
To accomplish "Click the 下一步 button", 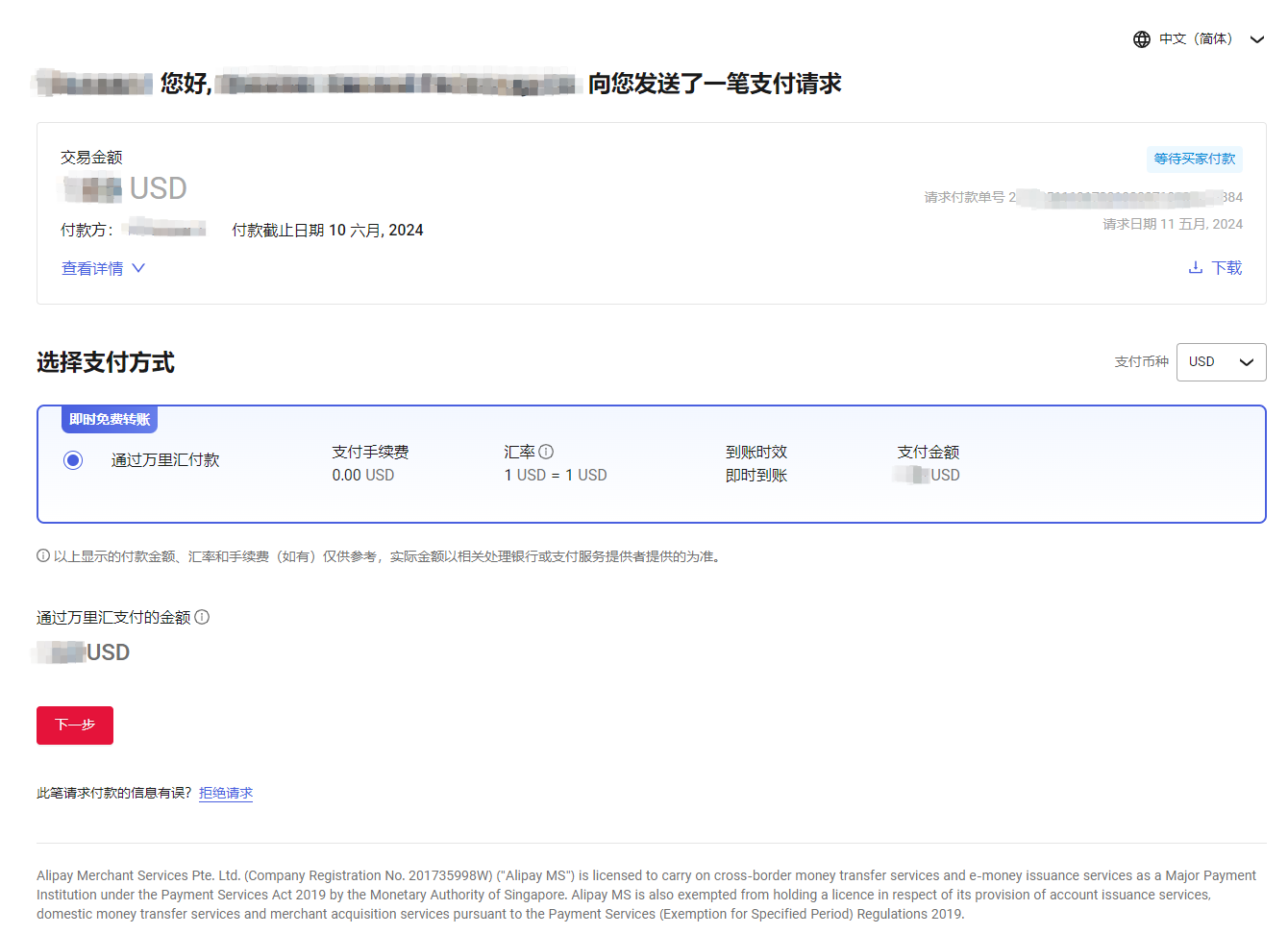I will [74, 725].
